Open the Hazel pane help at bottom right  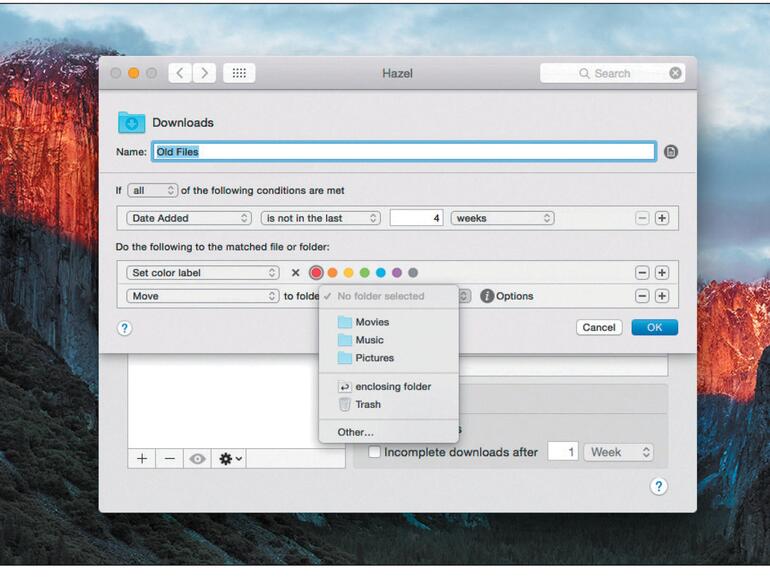pos(659,486)
